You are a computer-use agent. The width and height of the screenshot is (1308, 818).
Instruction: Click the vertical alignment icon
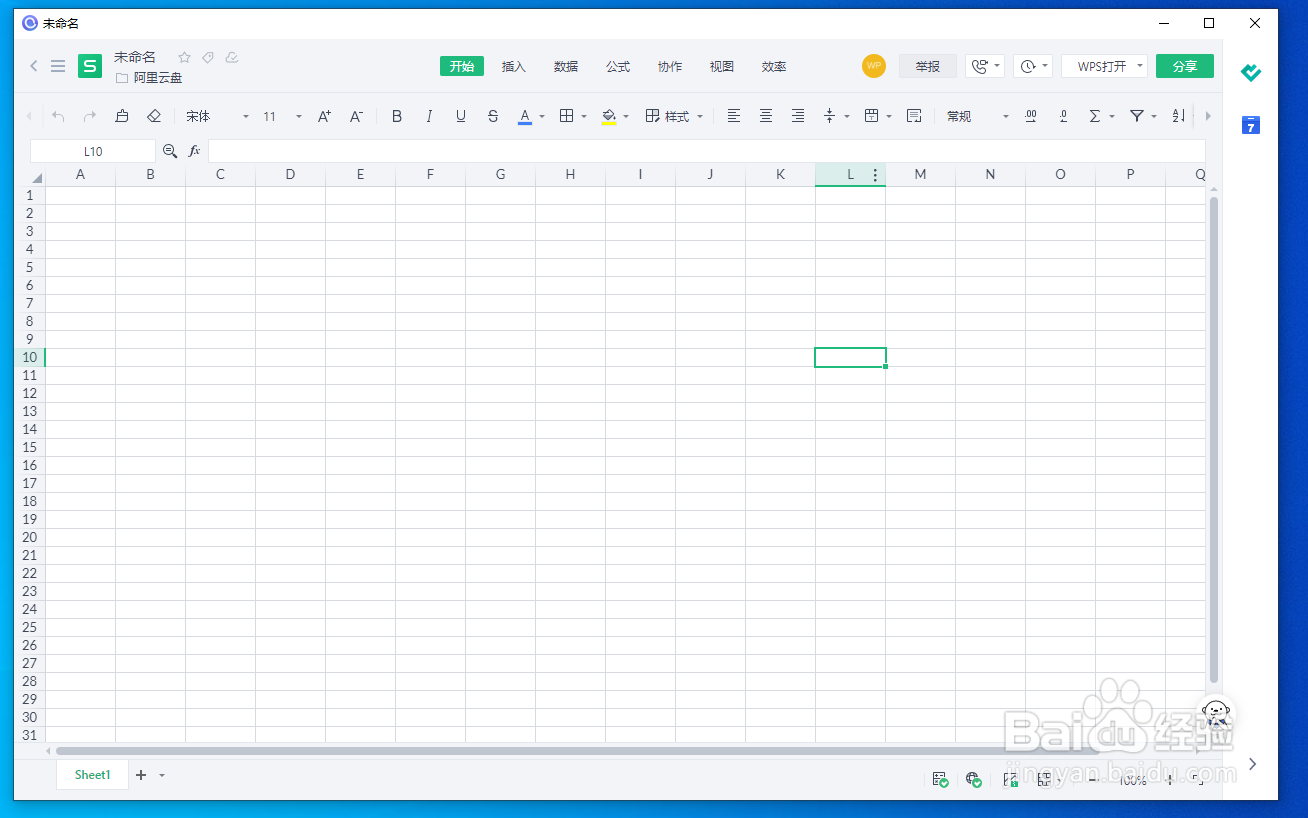tap(829, 116)
